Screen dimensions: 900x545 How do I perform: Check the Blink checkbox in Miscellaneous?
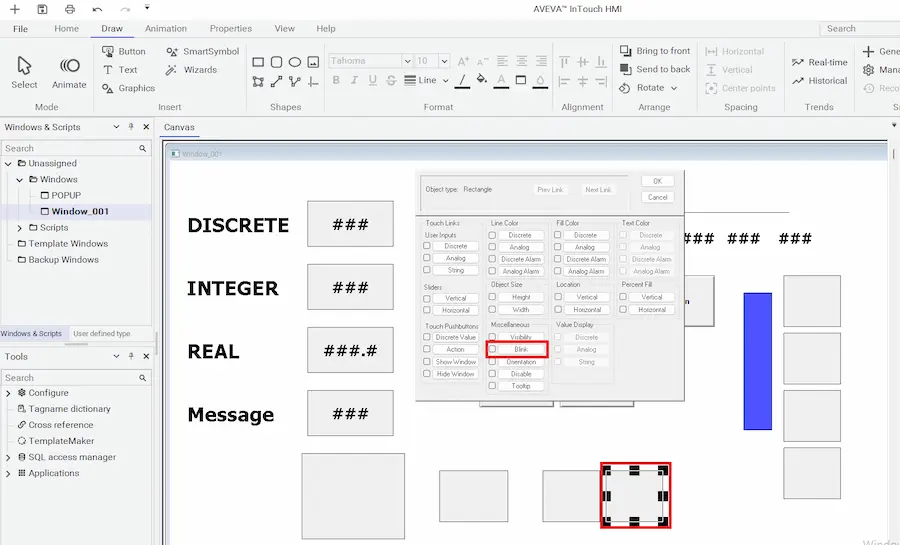click(492, 349)
